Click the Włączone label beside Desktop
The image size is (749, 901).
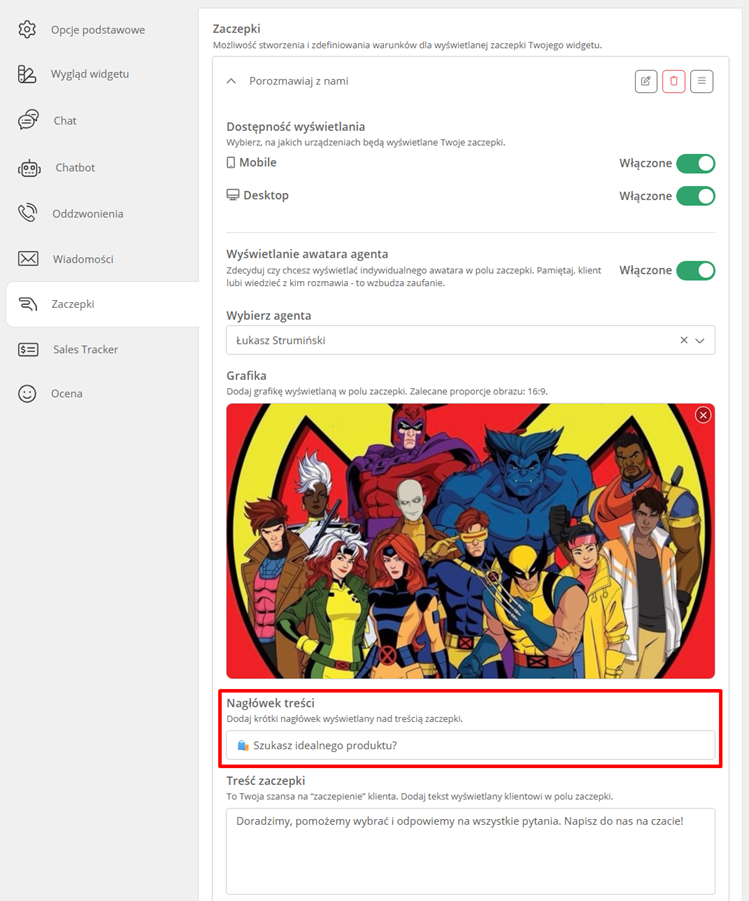pyautogui.click(x=646, y=196)
